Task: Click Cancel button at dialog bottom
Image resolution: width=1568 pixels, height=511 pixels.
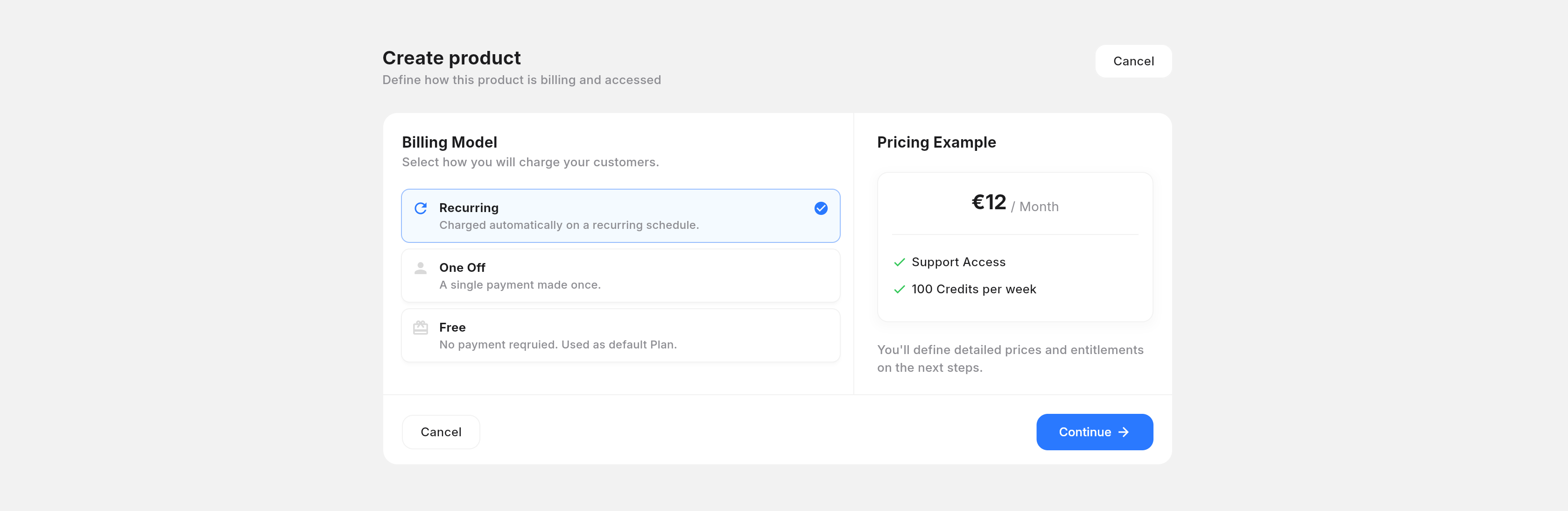Action: [x=441, y=432]
